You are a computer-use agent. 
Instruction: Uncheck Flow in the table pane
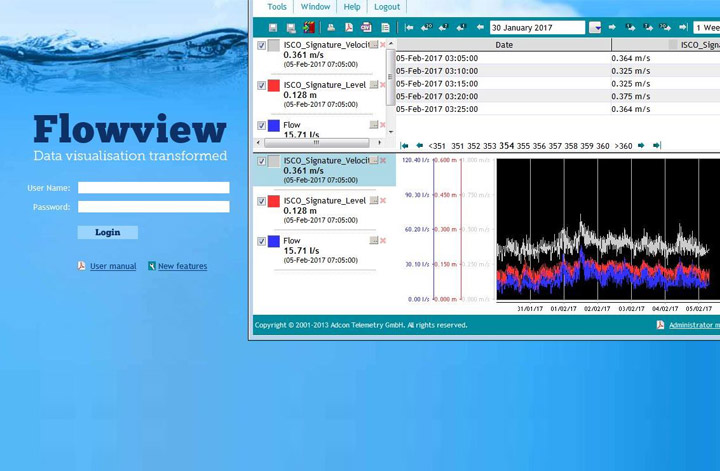tap(261, 125)
